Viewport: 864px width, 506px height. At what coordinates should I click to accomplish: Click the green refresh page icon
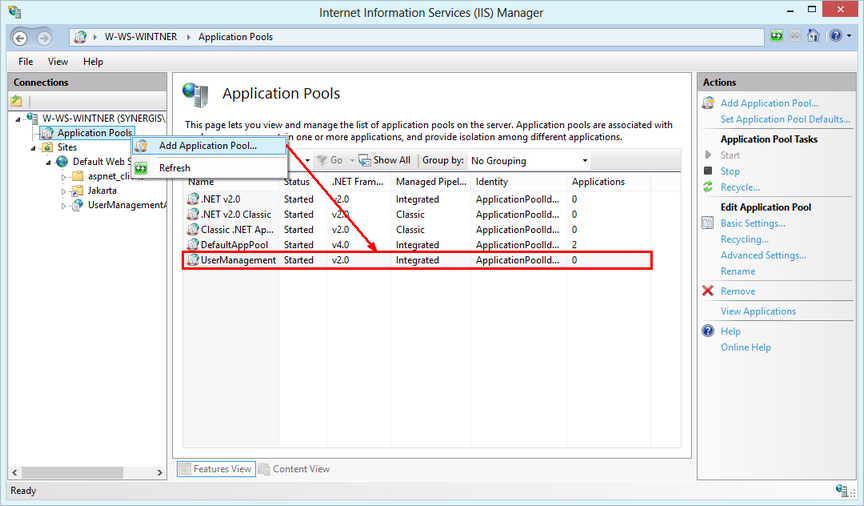pyautogui.click(x=776, y=36)
